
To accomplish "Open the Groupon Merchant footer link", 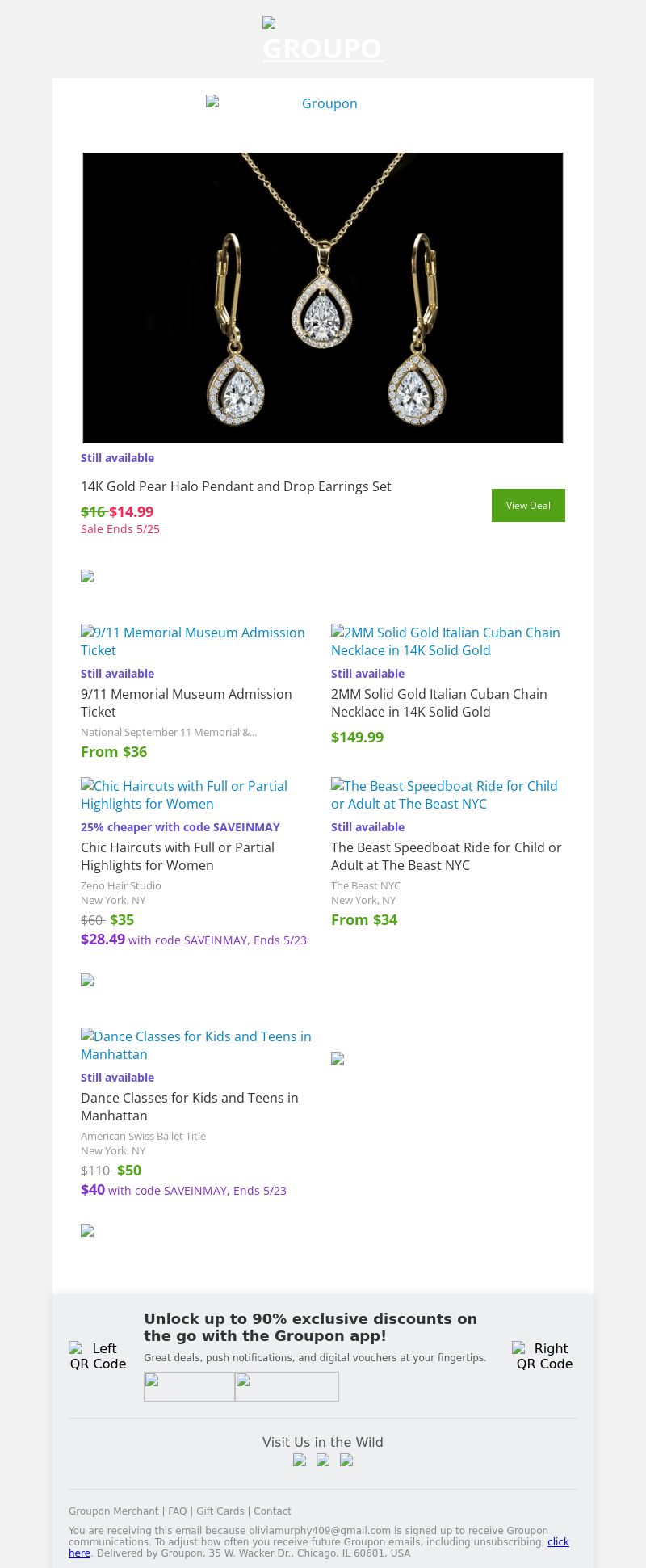I will (114, 1511).
